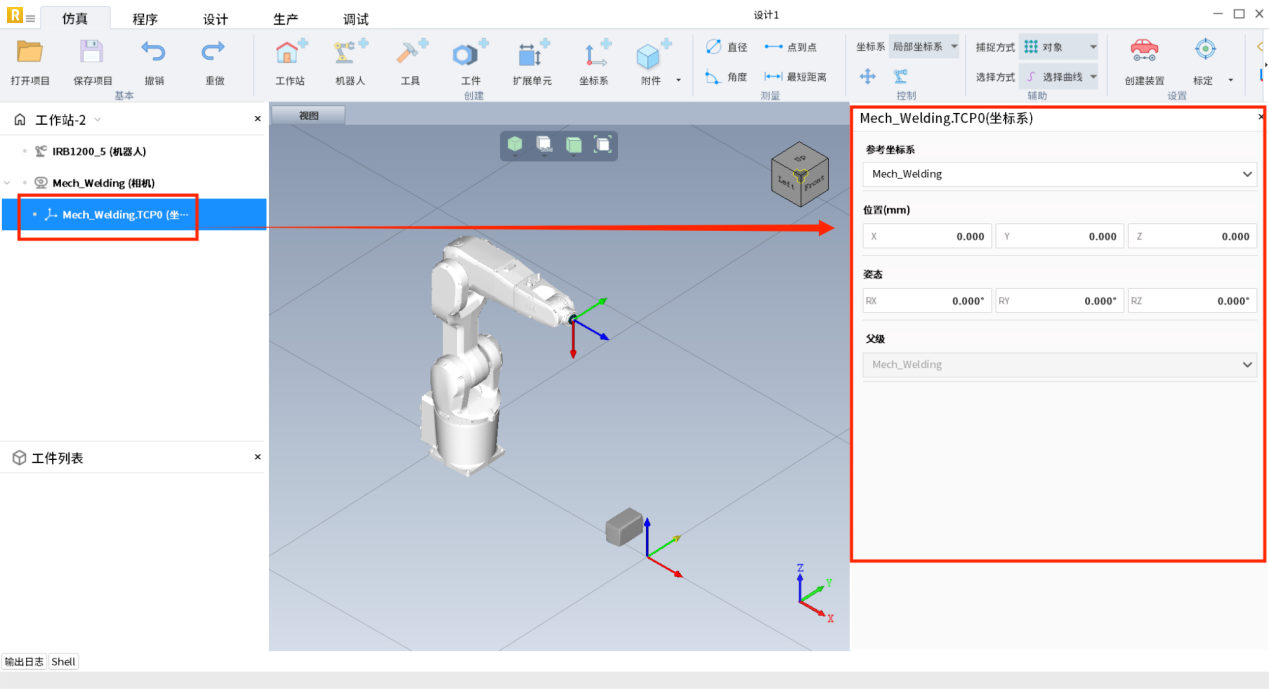Switch to the 调试 tab

point(355,19)
